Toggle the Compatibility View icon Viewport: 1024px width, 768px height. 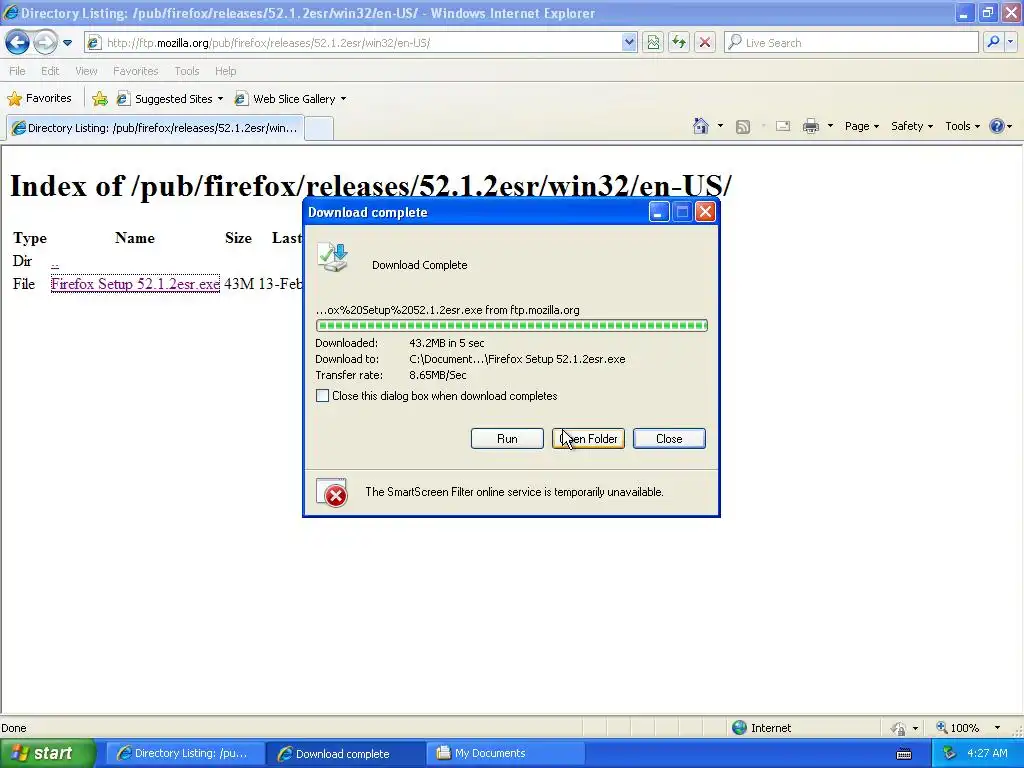pos(653,43)
